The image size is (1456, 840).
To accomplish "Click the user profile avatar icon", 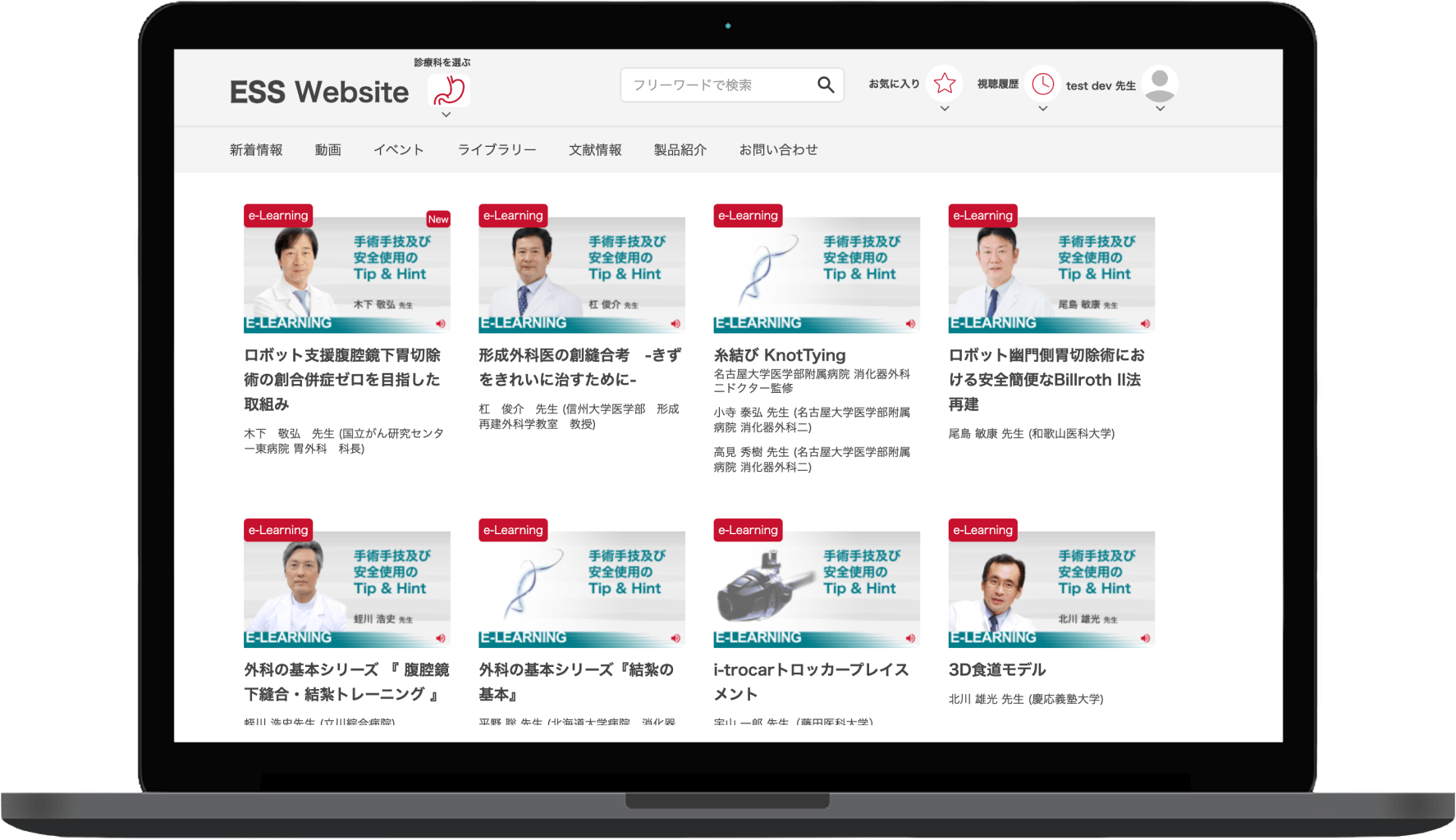I will [1160, 84].
